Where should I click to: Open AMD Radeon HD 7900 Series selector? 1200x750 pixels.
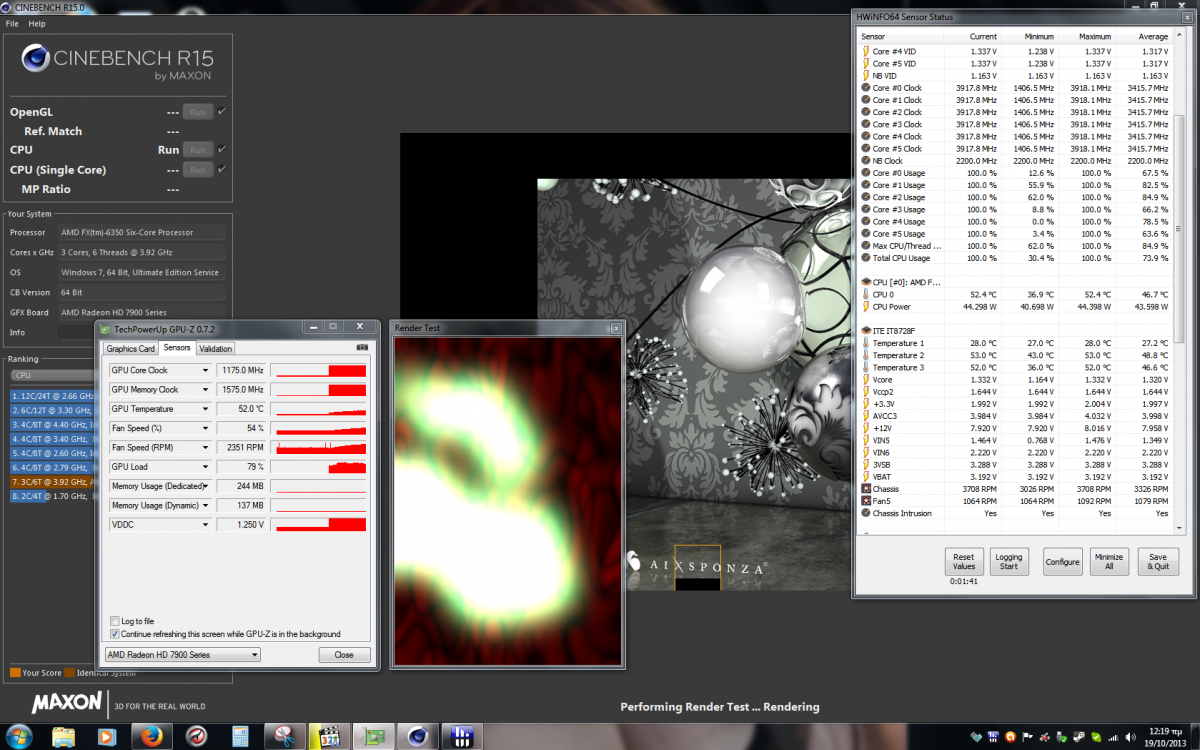(x=183, y=655)
